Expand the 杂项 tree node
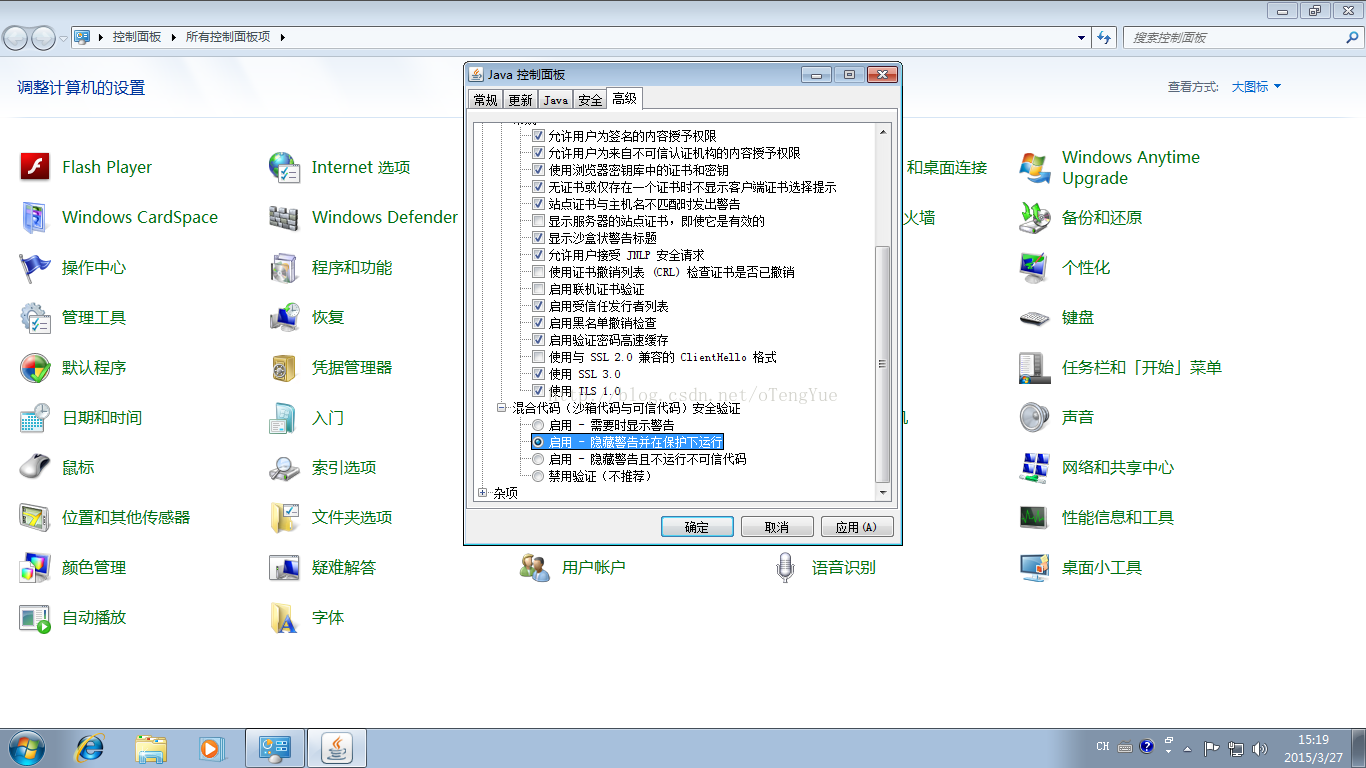 (x=484, y=492)
